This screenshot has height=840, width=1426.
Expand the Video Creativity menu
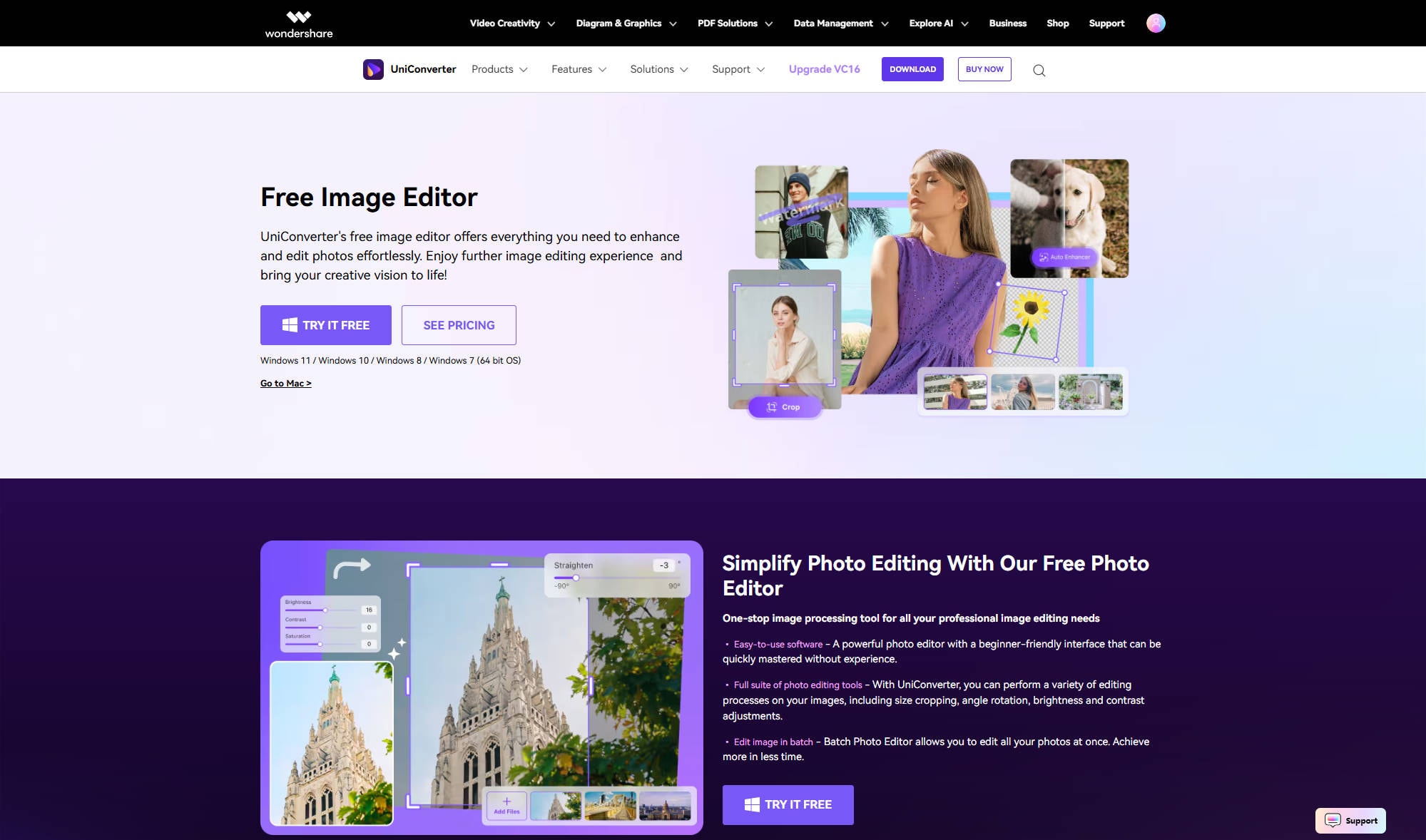[x=511, y=24]
